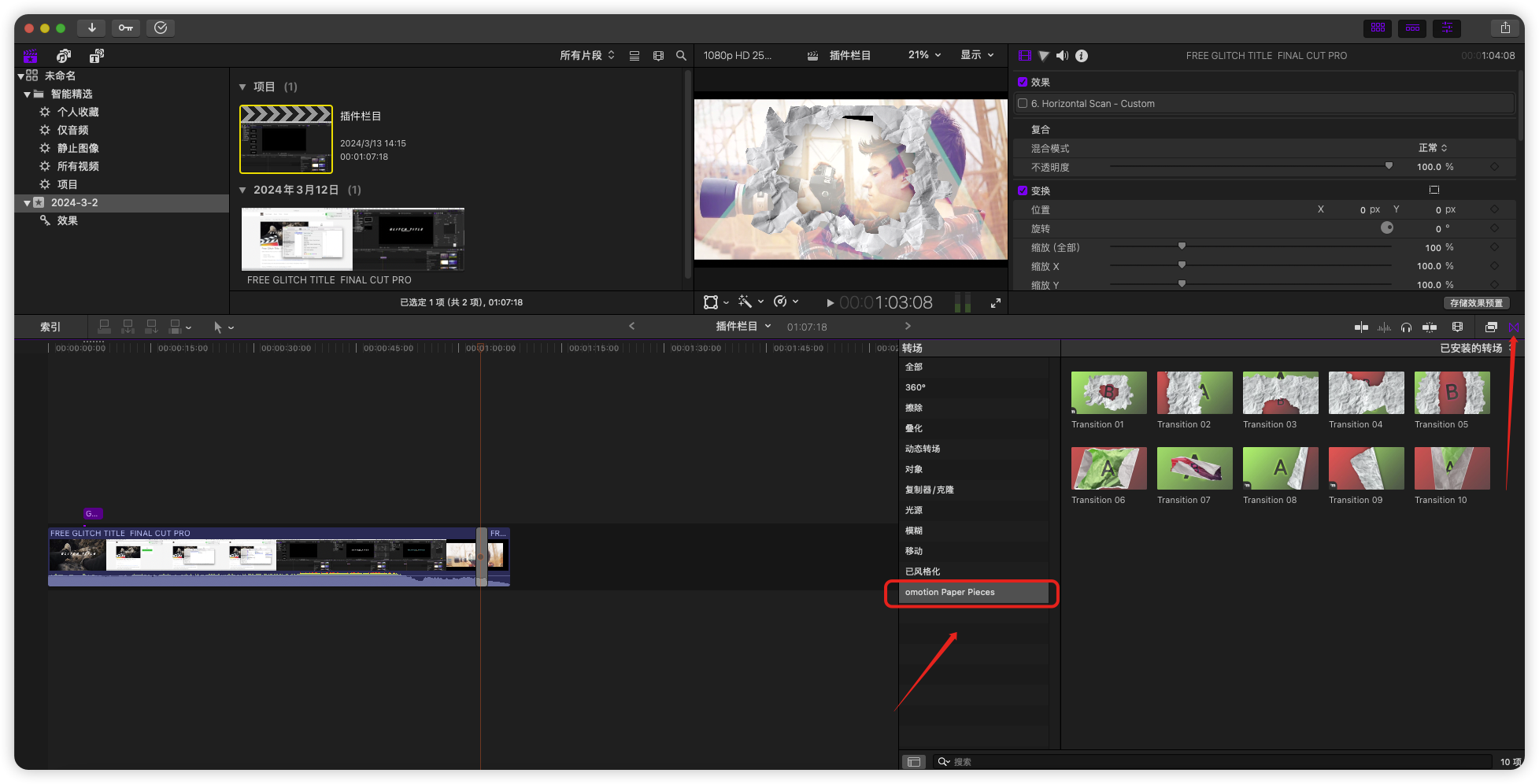The width and height of the screenshot is (1539, 784).
Task: Open the 所有片段 filter dropdown
Action: [587, 55]
